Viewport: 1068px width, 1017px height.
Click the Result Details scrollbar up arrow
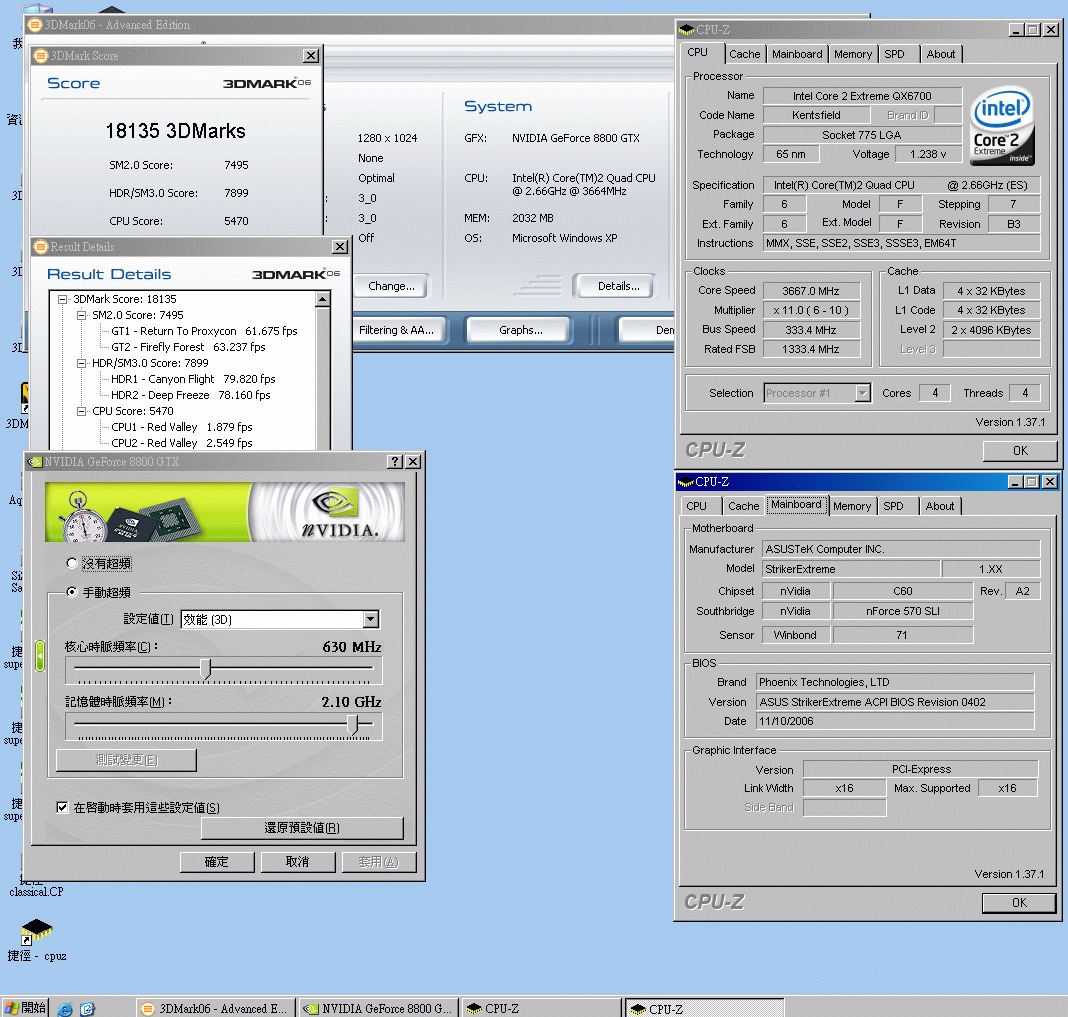(323, 299)
